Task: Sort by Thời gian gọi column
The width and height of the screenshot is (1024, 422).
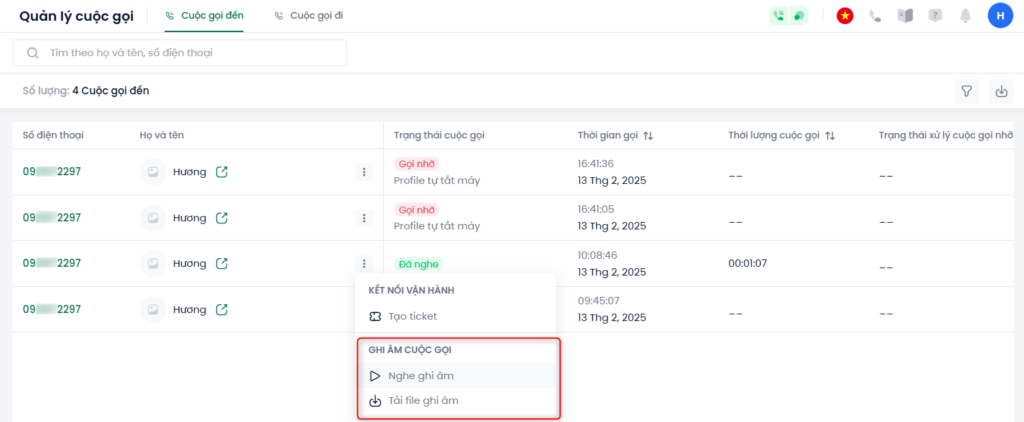Action: pos(648,135)
